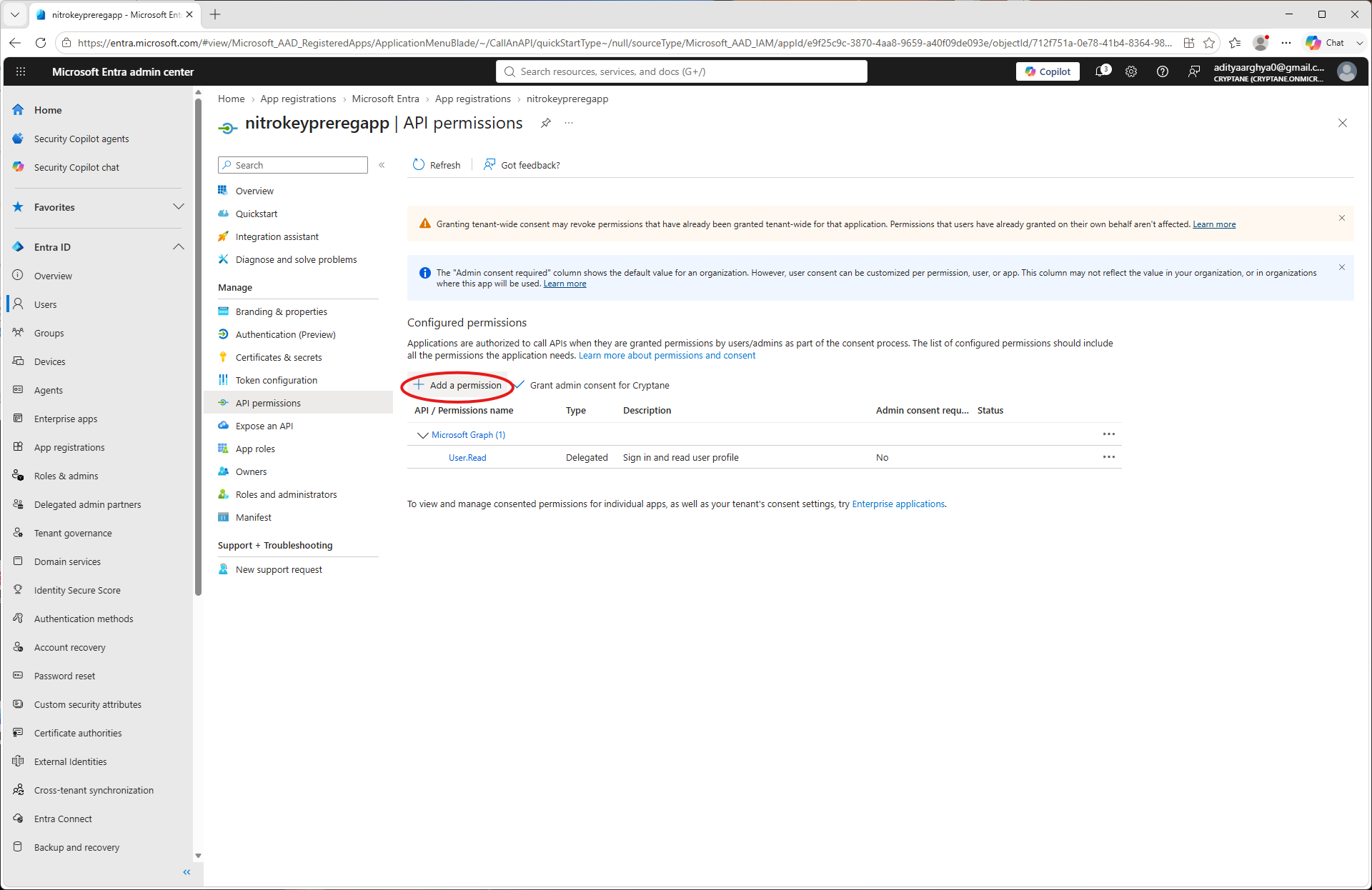1372x890 pixels.
Task: Click Learn more in info banner
Action: click(x=565, y=284)
